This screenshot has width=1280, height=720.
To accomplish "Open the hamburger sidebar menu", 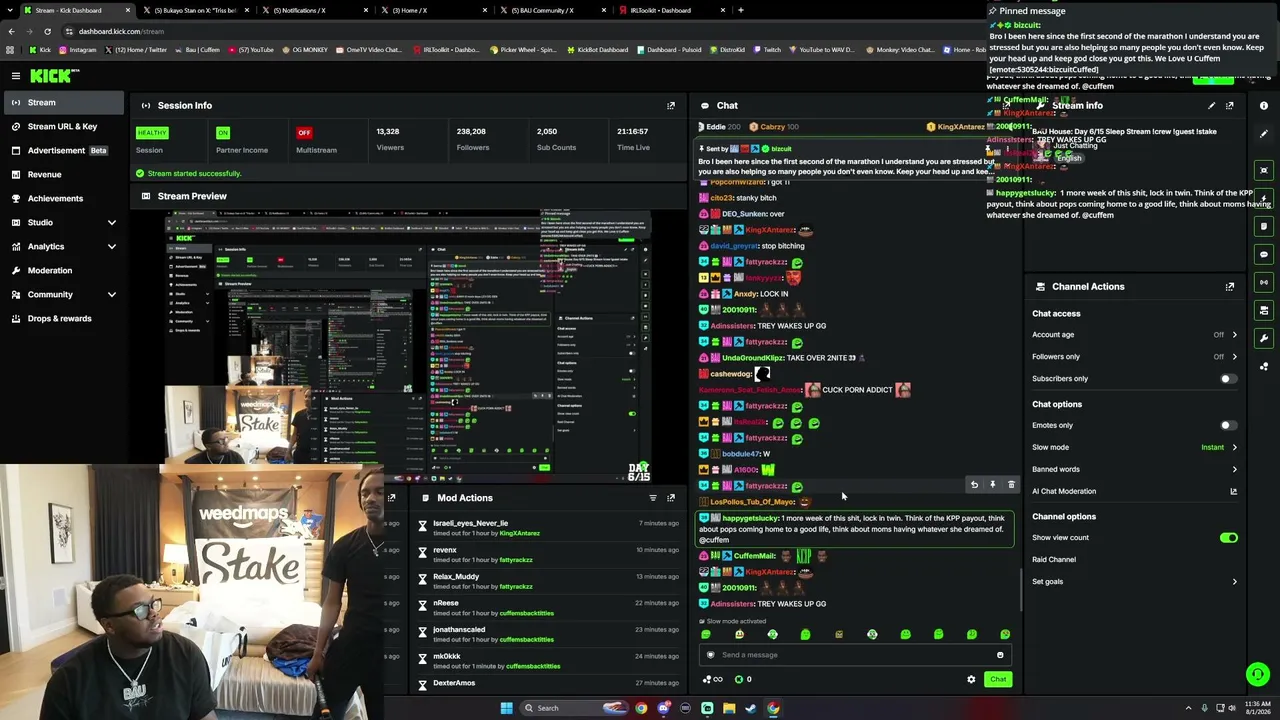I will 16,76.
